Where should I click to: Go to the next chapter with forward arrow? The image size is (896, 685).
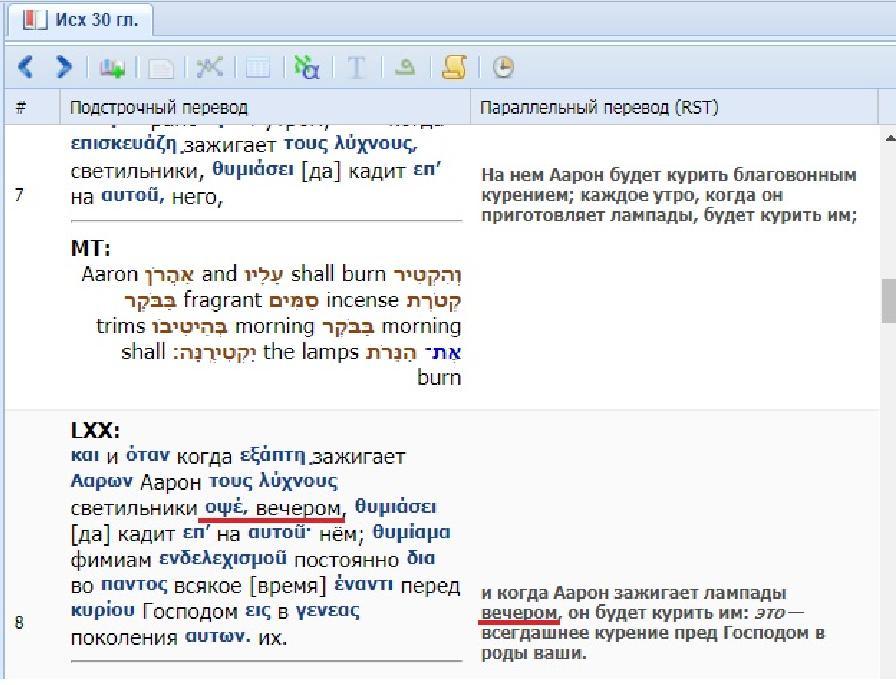point(63,67)
